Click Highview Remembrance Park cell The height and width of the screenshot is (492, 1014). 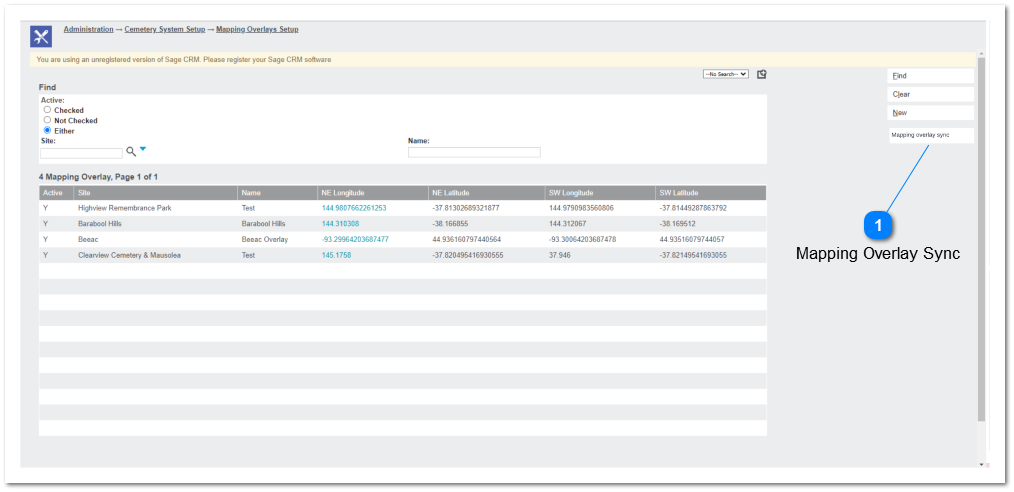click(124, 208)
